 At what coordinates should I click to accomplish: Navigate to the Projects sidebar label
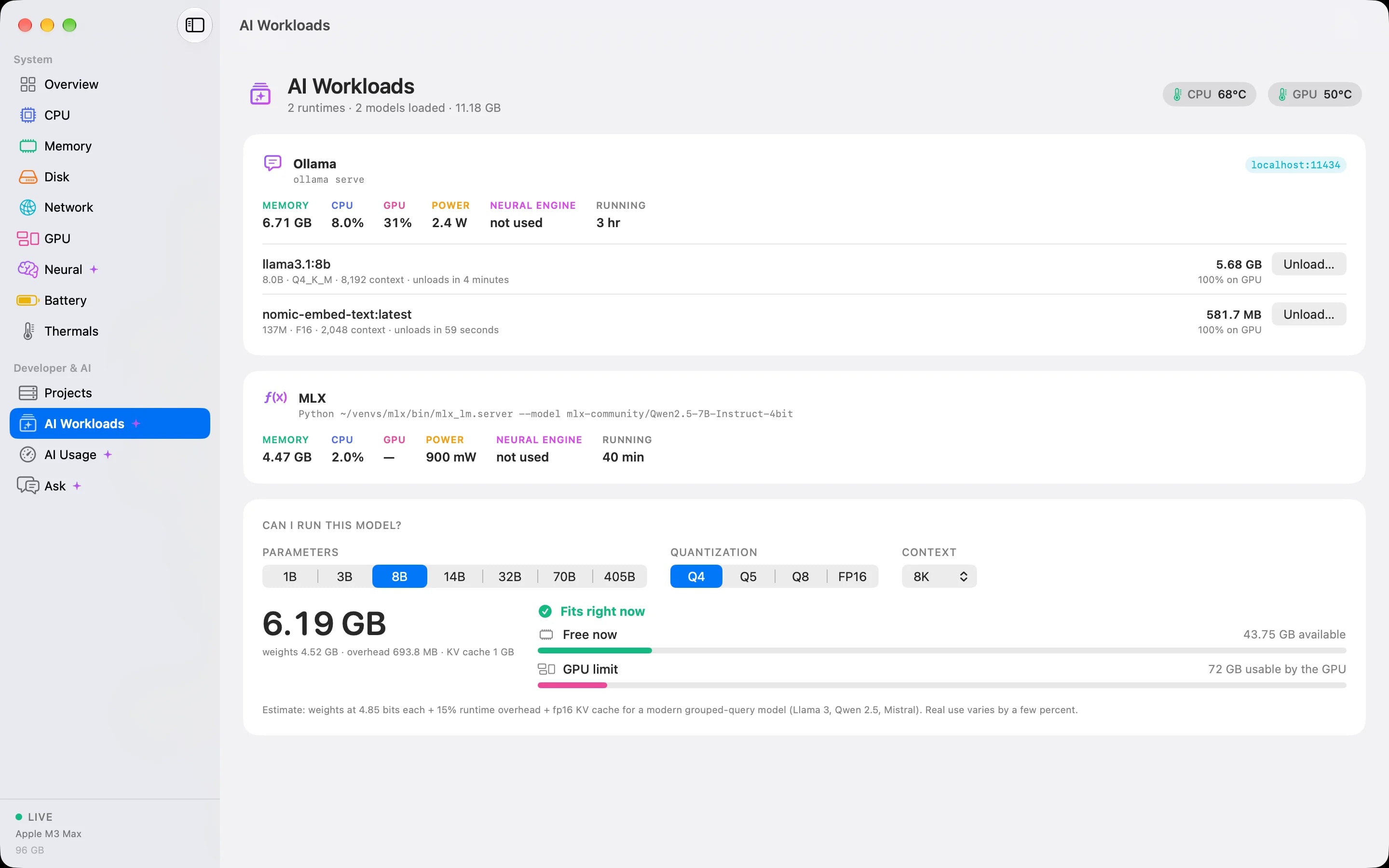coord(68,393)
